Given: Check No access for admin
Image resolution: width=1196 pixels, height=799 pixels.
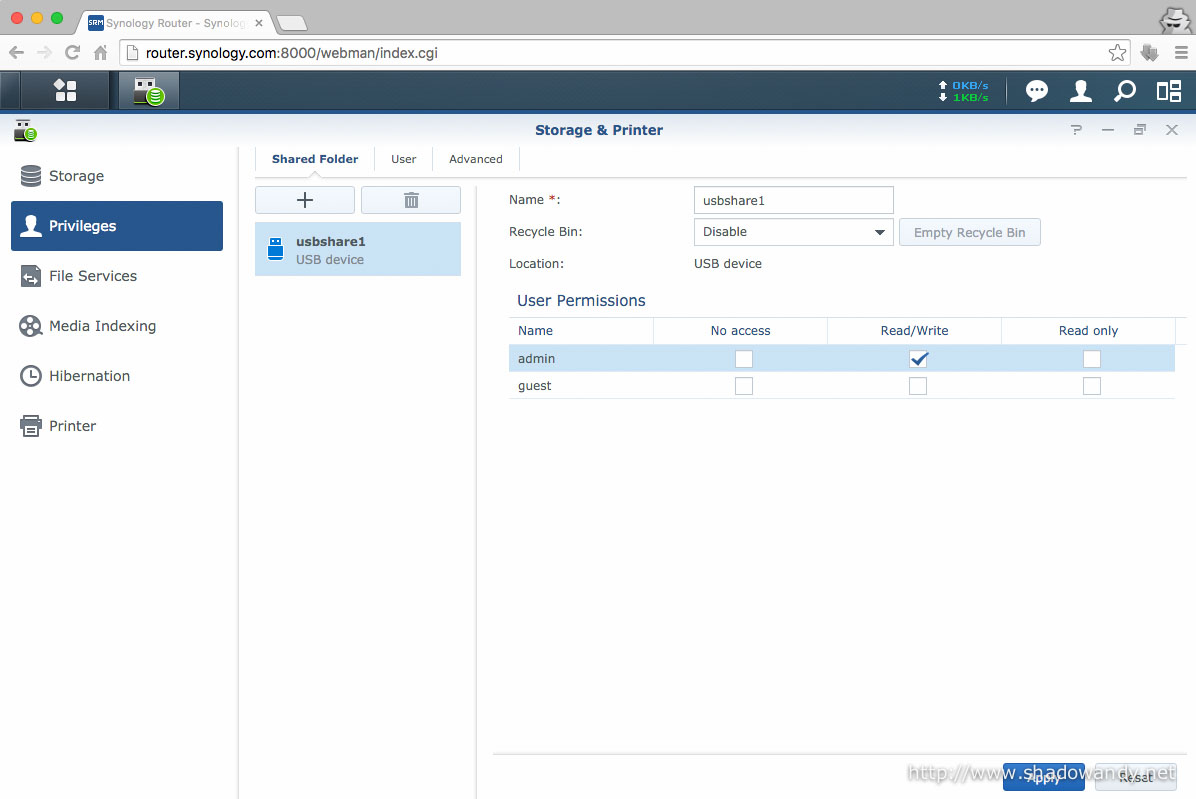Looking at the screenshot, I should click(x=743, y=359).
